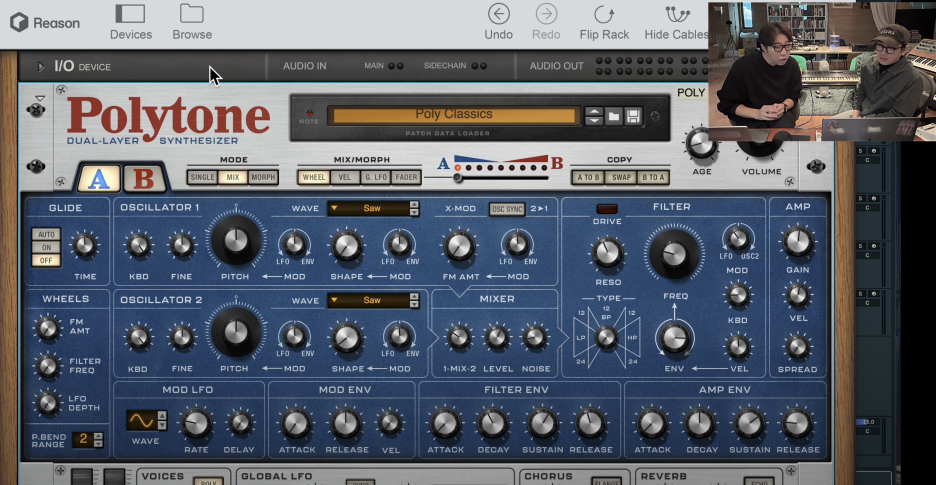The image size is (936, 485).
Task: Select VEL as mix/morph source
Action: point(344,177)
